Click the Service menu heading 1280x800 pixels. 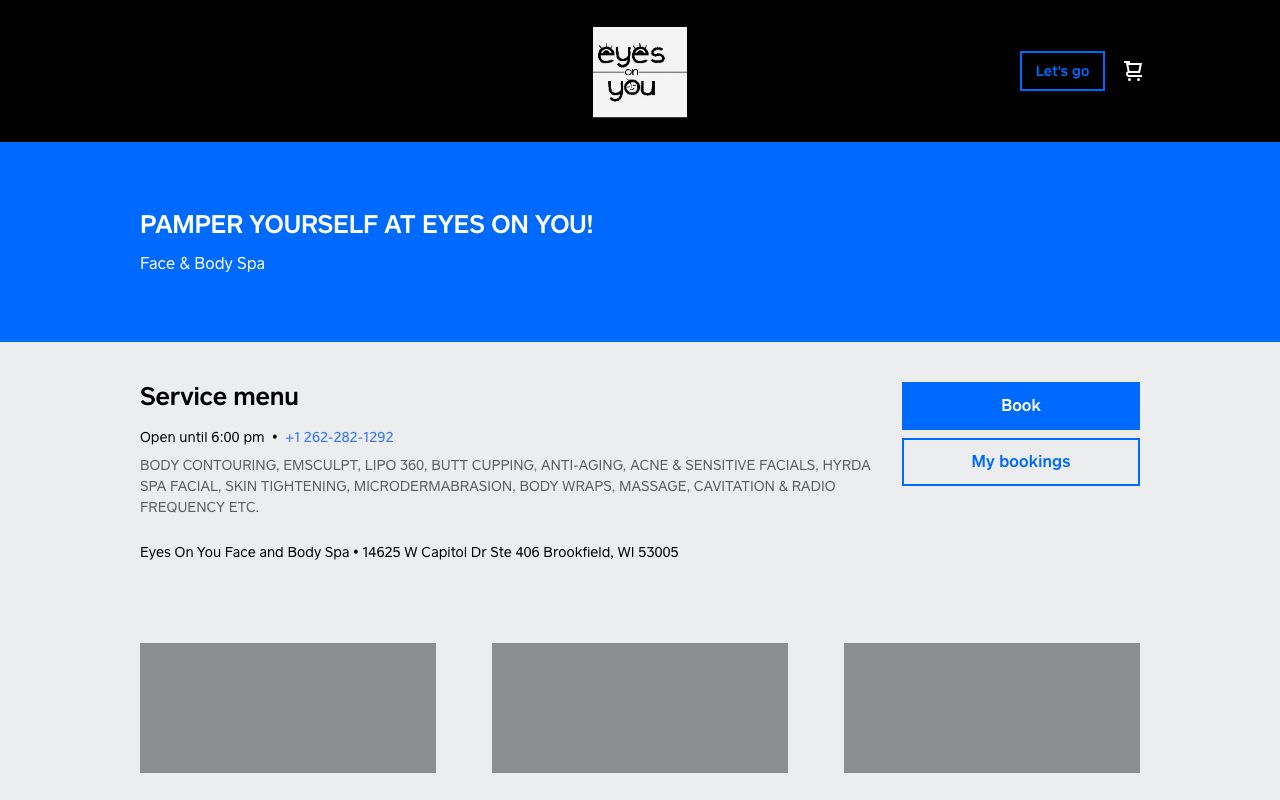point(219,397)
